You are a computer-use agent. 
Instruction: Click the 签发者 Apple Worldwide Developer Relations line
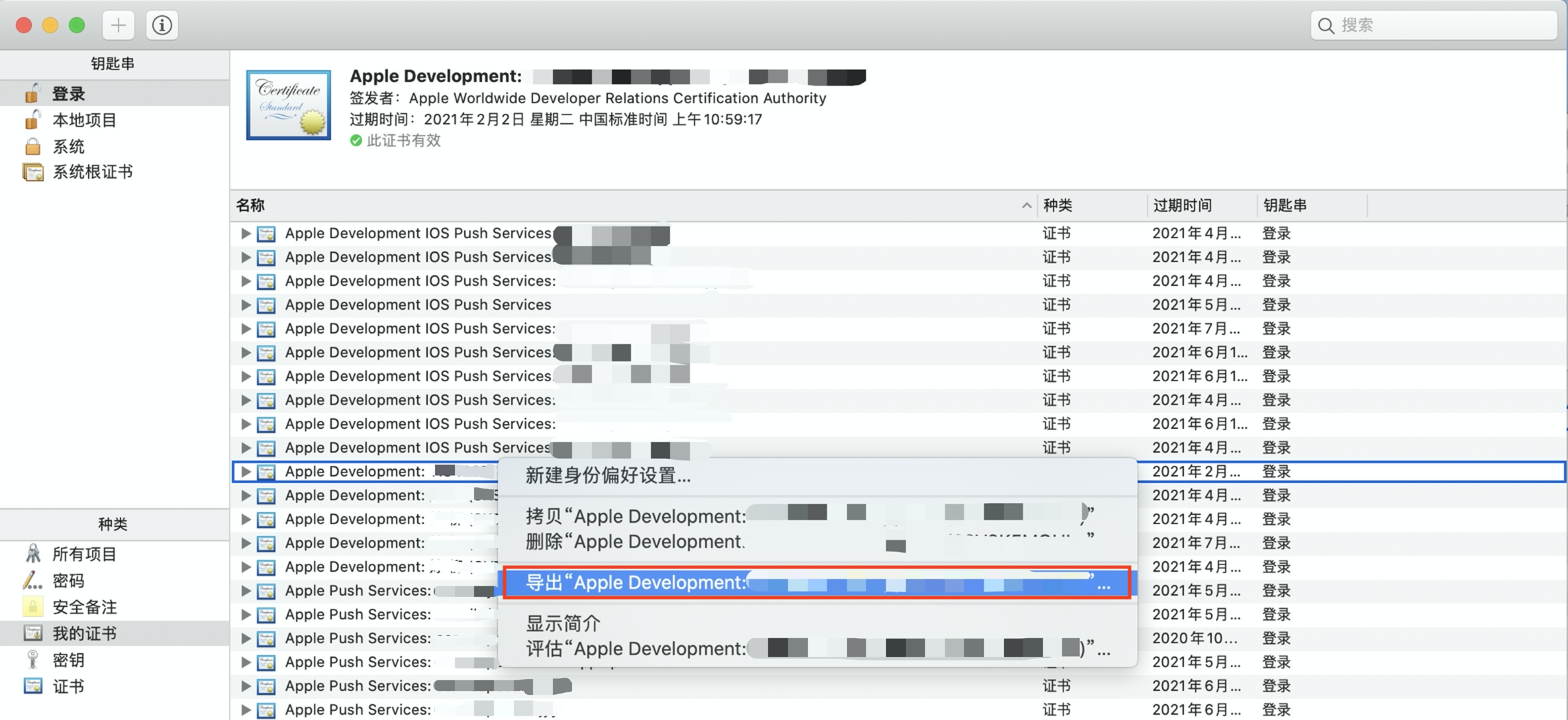tap(588, 98)
